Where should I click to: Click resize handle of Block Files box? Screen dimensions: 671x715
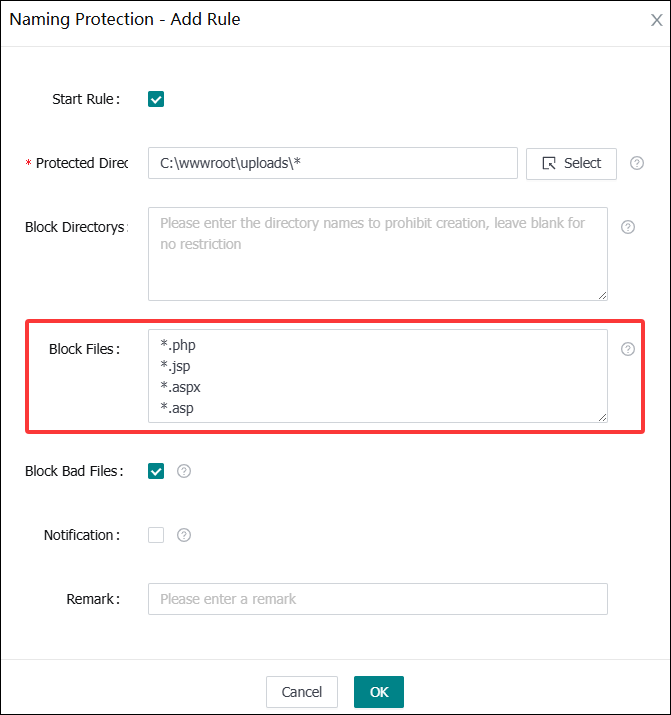(602, 417)
